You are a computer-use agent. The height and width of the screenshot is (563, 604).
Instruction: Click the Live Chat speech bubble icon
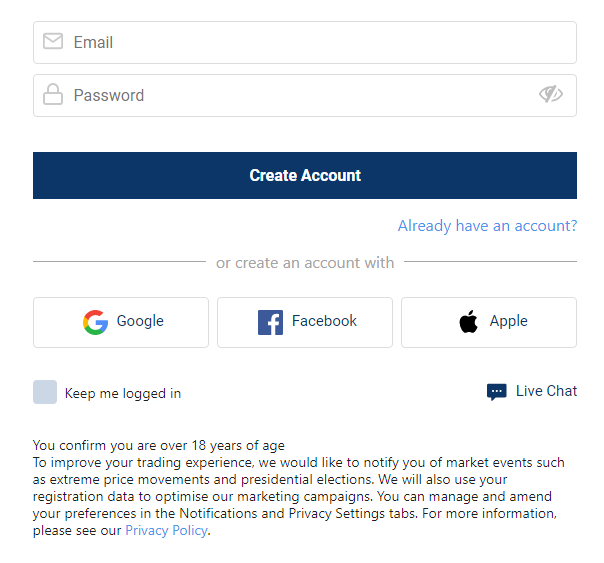(x=497, y=392)
